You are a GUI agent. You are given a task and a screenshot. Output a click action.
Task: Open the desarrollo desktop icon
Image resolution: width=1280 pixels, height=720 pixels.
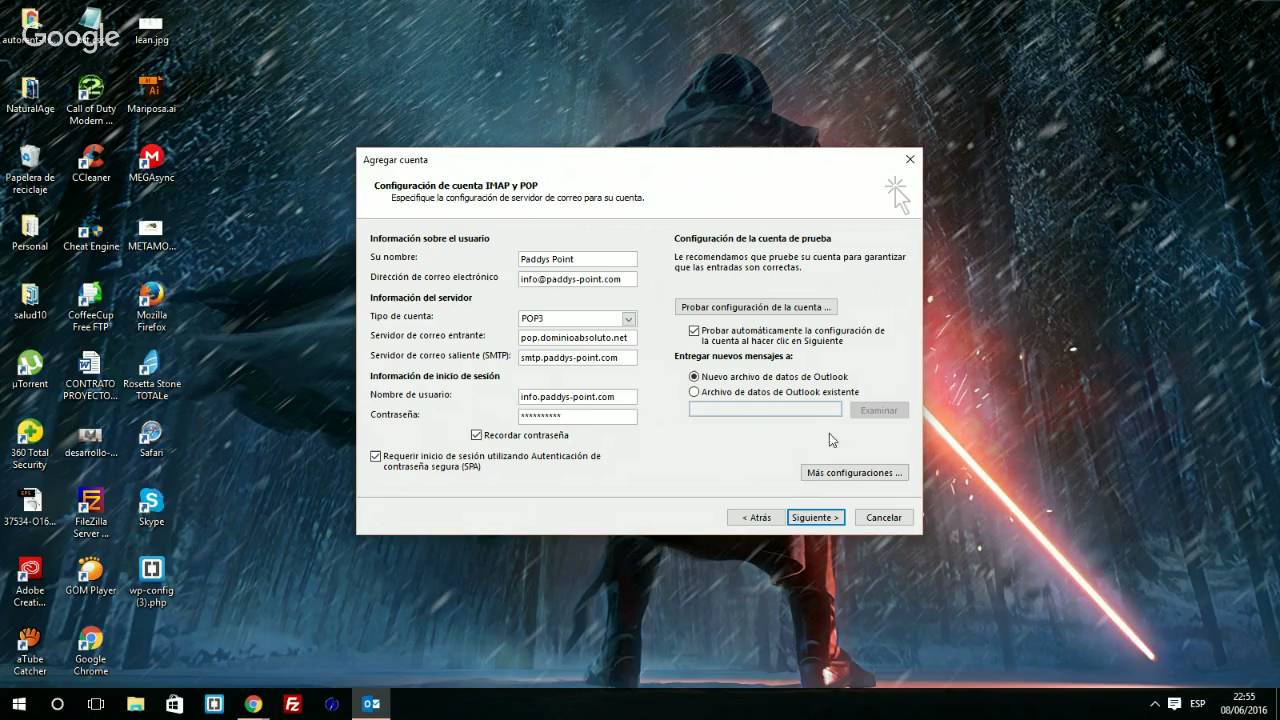tap(91, 439)
